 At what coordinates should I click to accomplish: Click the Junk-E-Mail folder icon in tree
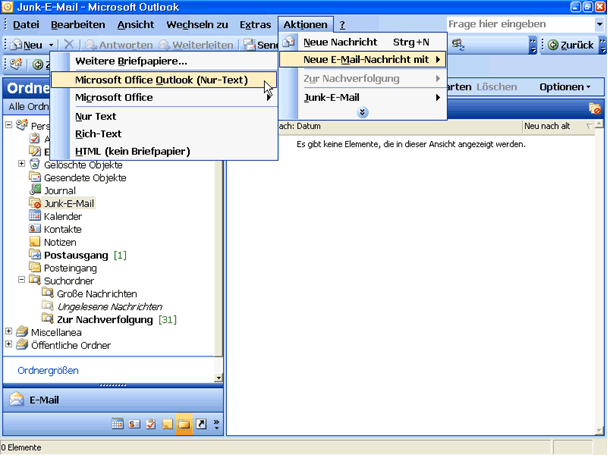click(x=35, y=203)
